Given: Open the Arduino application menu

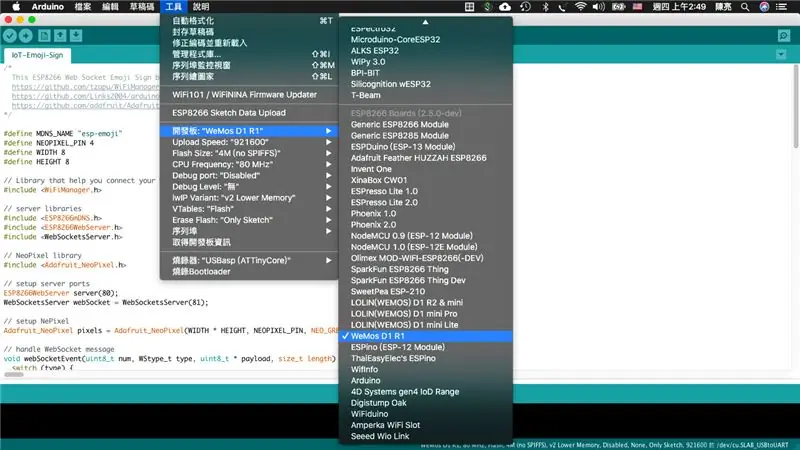Looking at the screenshot, I should pos(47,7).
